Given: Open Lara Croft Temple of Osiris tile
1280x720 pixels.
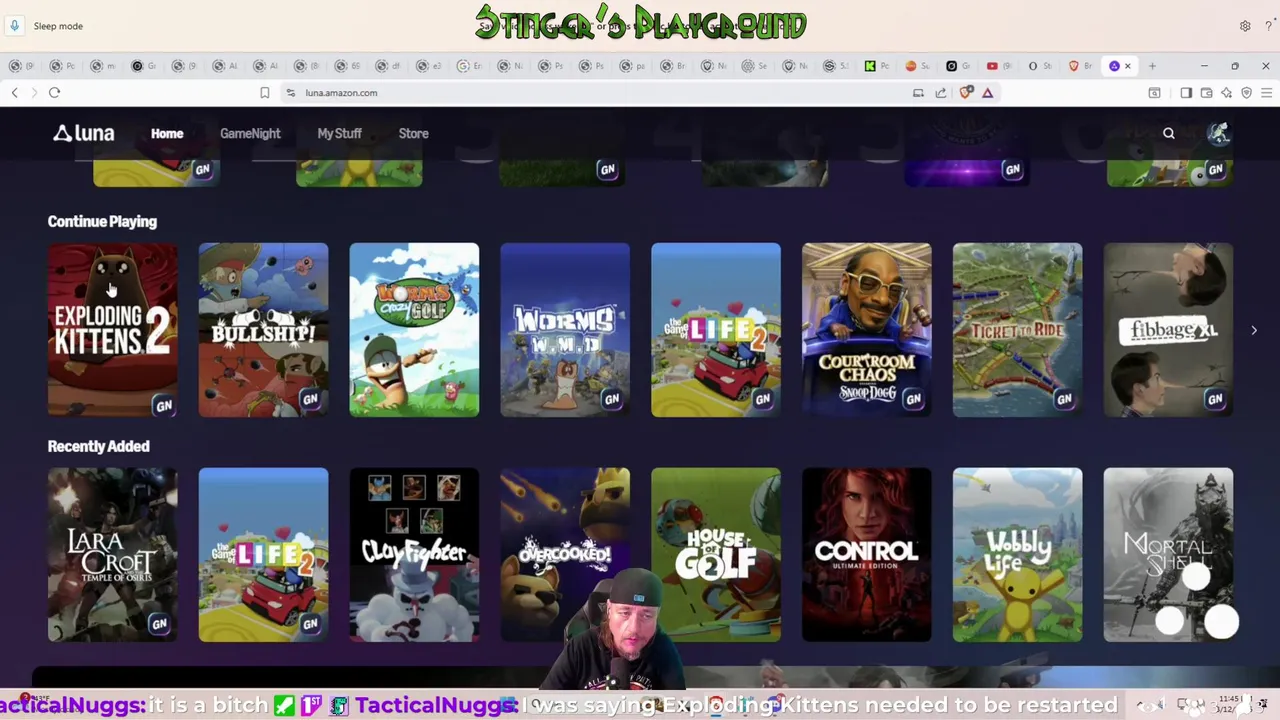Looking at the screenshot, I should [113, 554].
